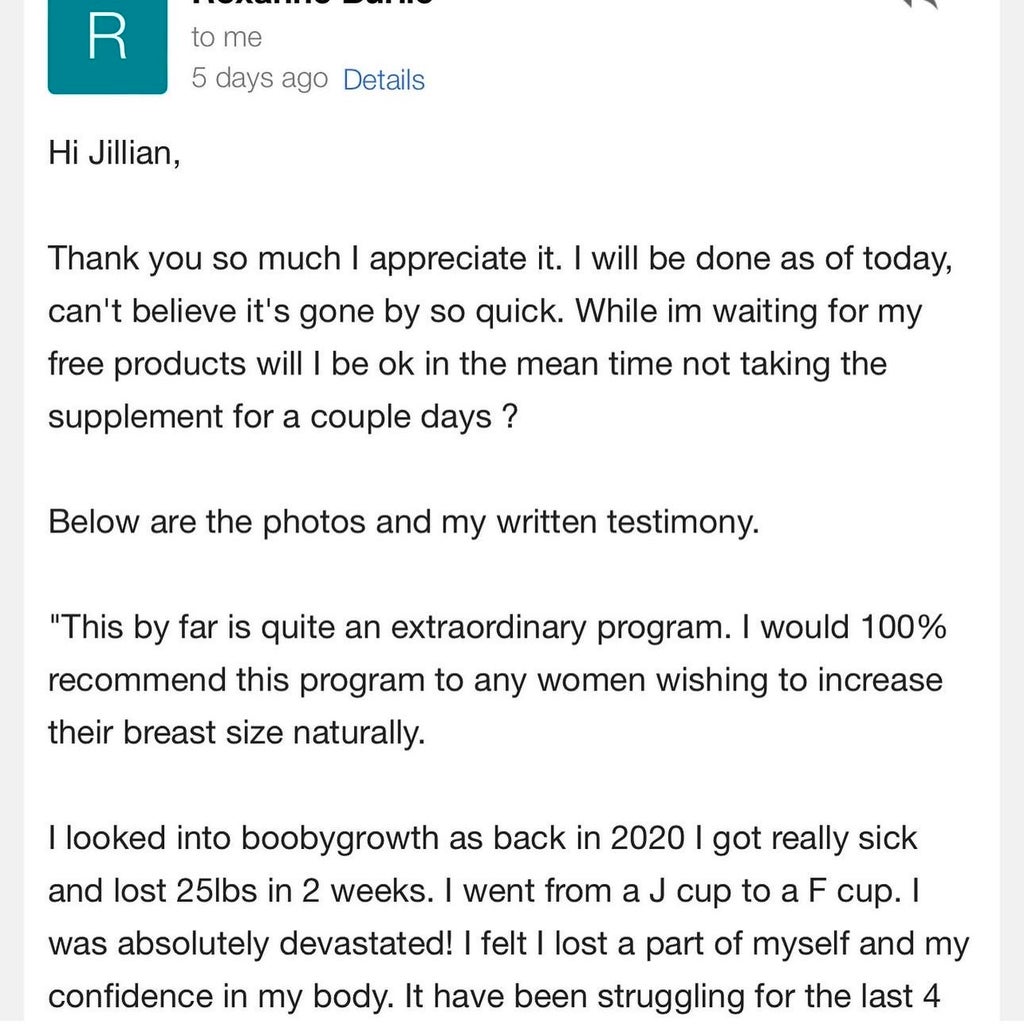1024x1024 pixels.
Task: Click the line starting "was absolutely devastated!"
Action: point(508,943)
